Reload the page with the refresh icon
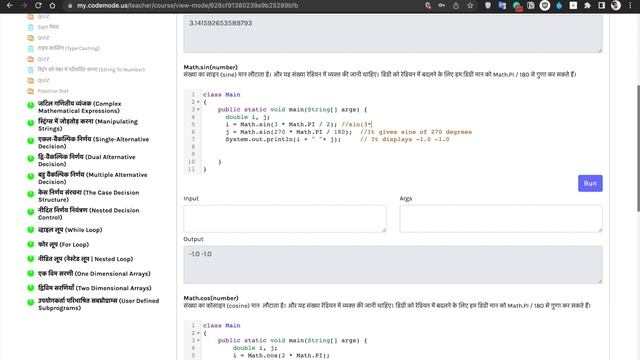640x360 pixels. point(38,5)
